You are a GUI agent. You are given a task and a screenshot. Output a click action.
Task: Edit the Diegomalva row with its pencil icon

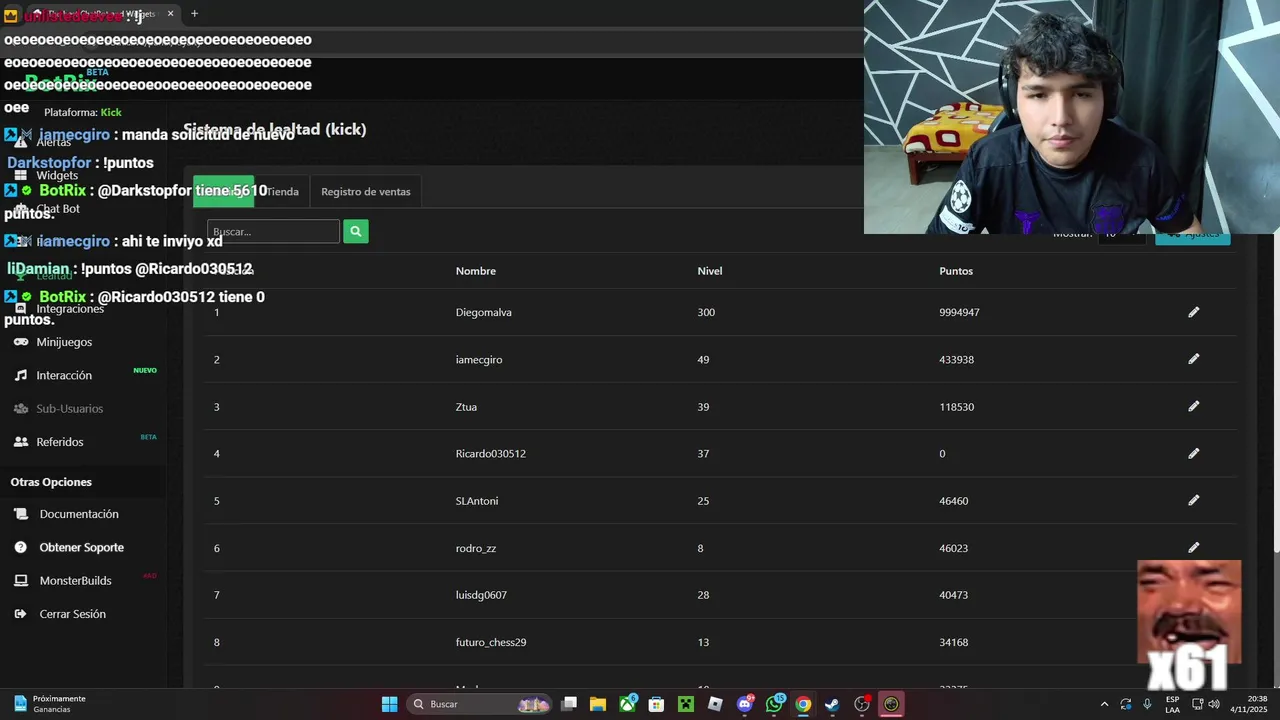(x=1193, y=312)
